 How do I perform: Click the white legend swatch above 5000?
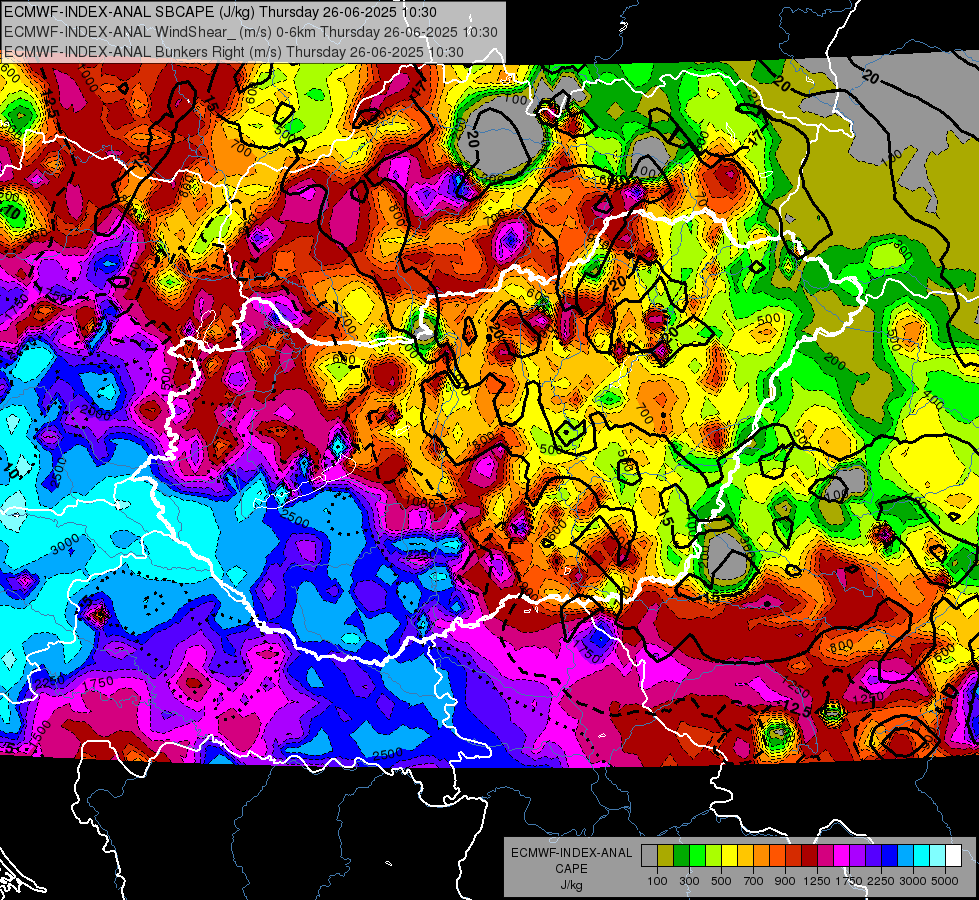[x=954, y=856]
